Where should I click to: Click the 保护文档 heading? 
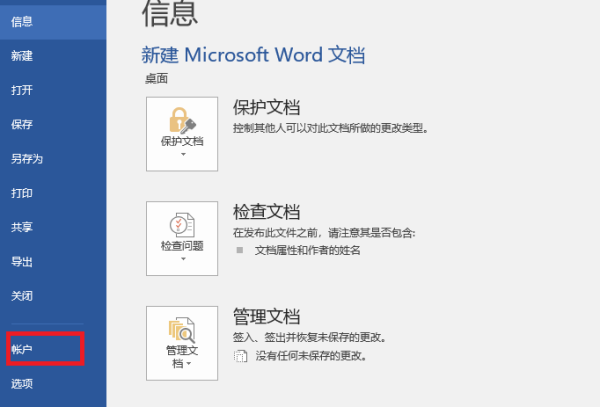coord(266,107)
